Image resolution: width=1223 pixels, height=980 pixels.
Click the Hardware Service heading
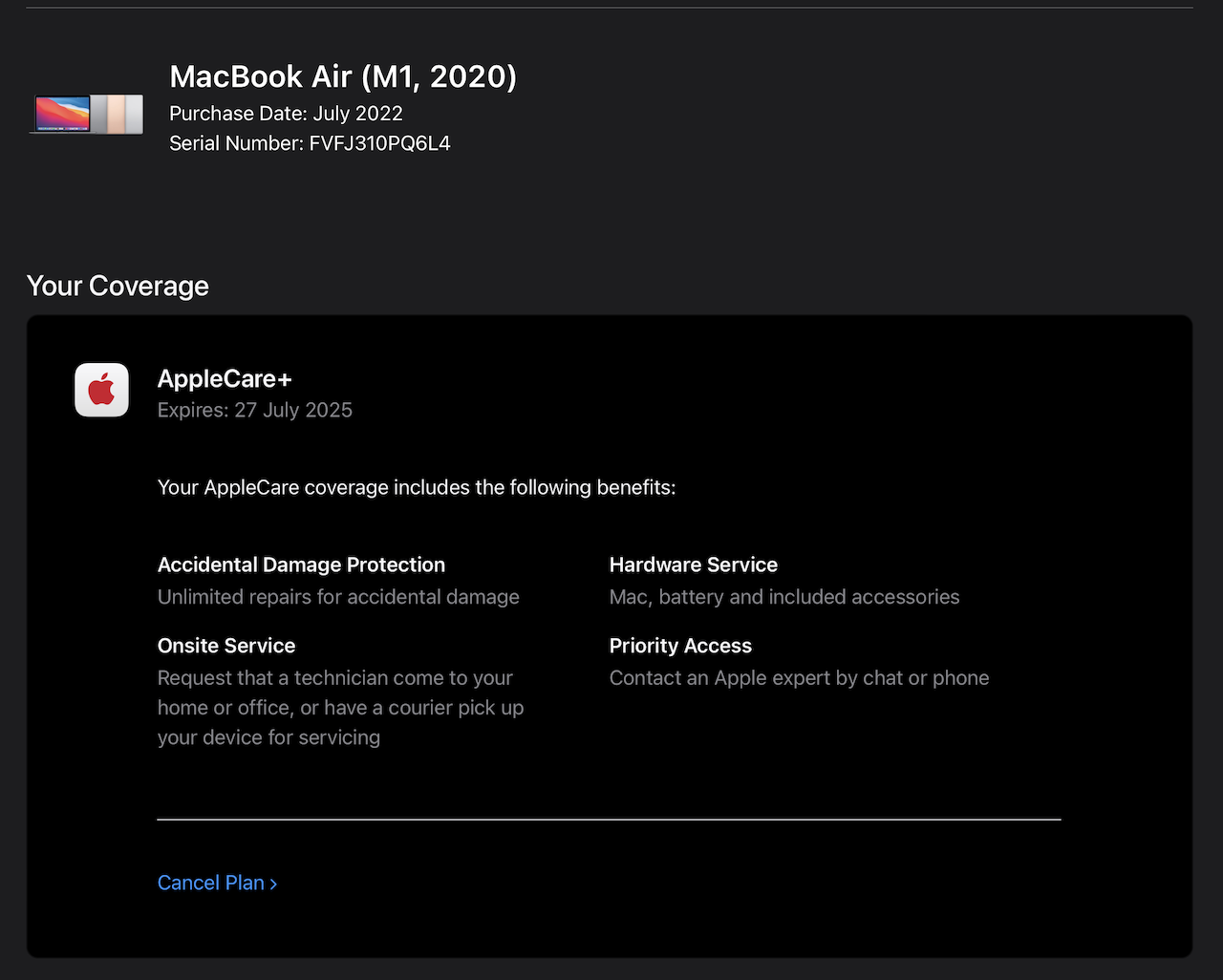pos(694,565)
